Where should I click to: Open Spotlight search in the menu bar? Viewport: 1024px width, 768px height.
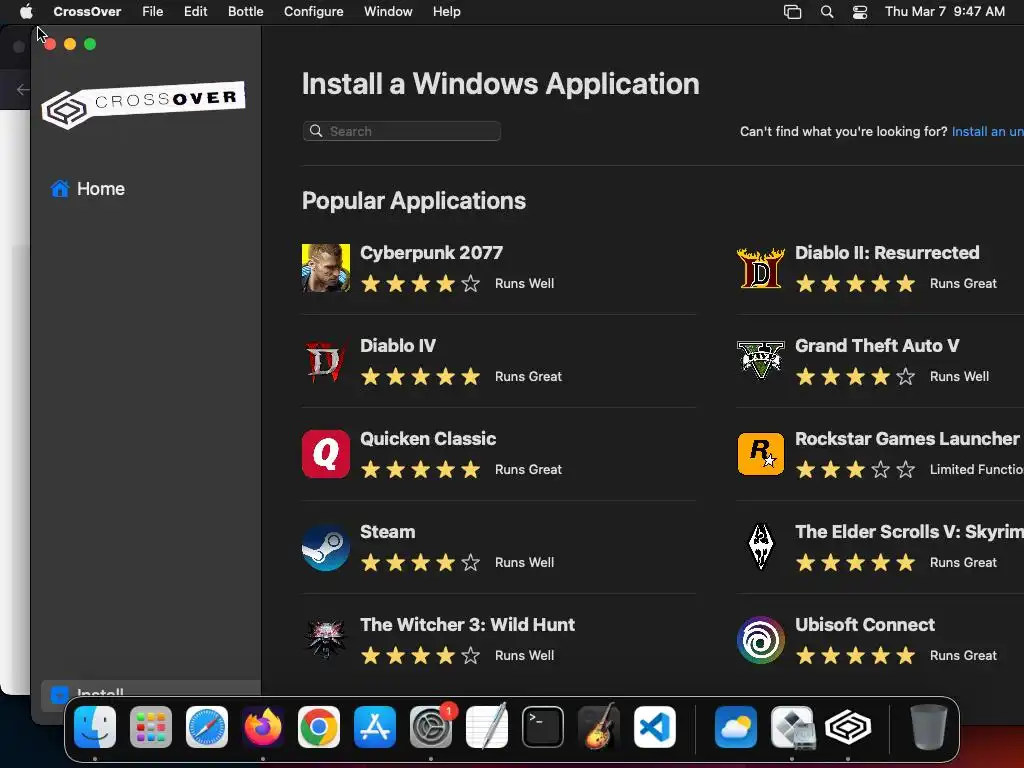(x=827, y=12)
